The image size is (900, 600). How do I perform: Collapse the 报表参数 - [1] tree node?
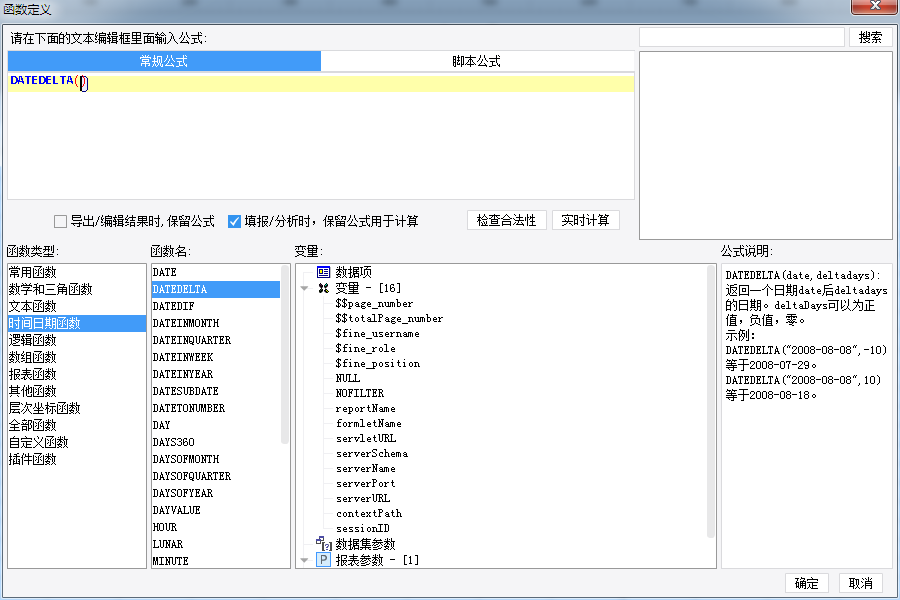pyautogui.click(x=304, y=560)
